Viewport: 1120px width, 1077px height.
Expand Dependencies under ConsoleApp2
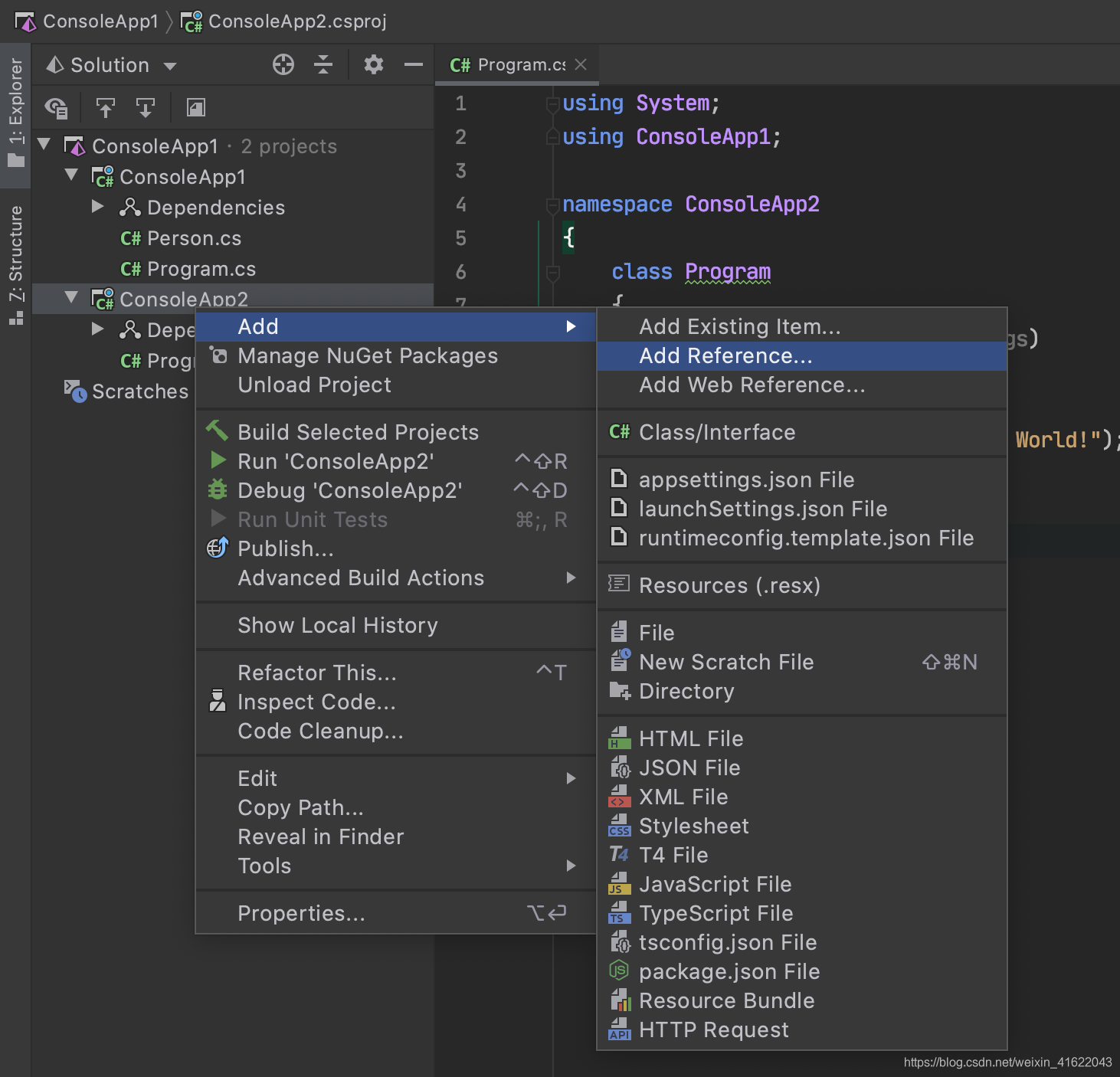(x=97, y=329)
